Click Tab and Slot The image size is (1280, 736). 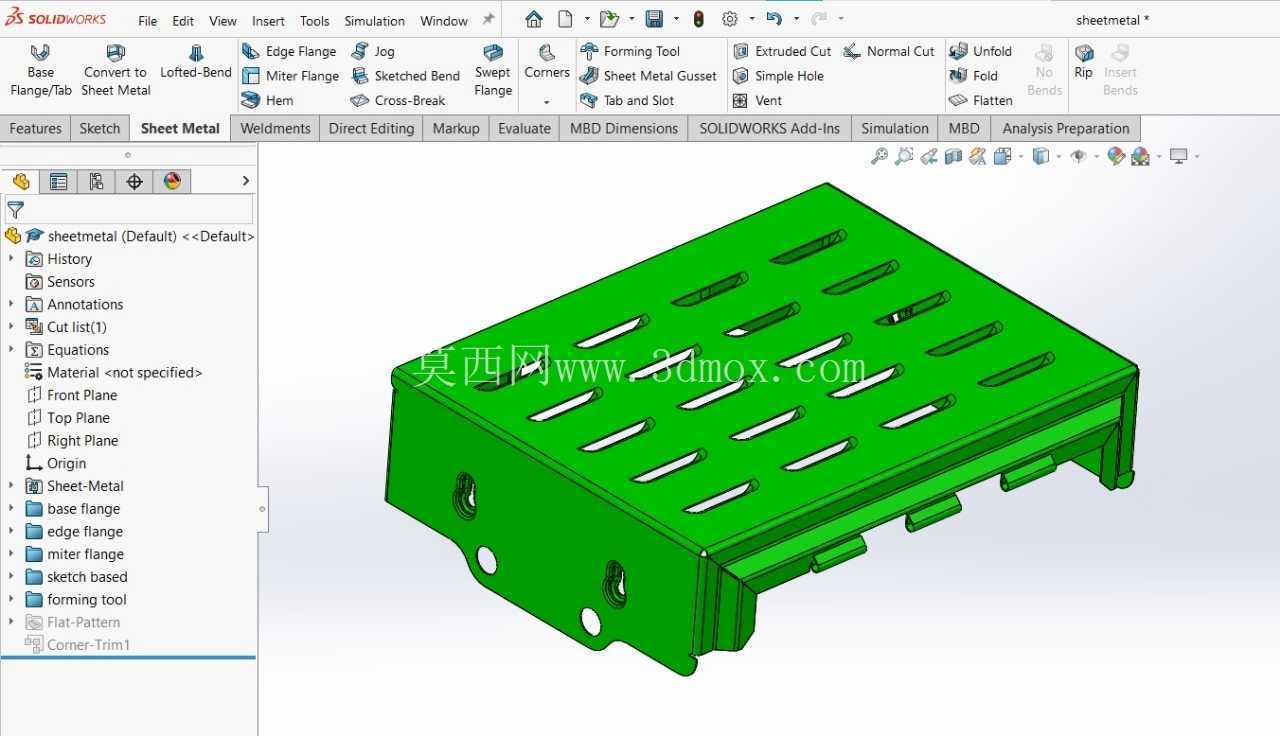click(626, 100)
